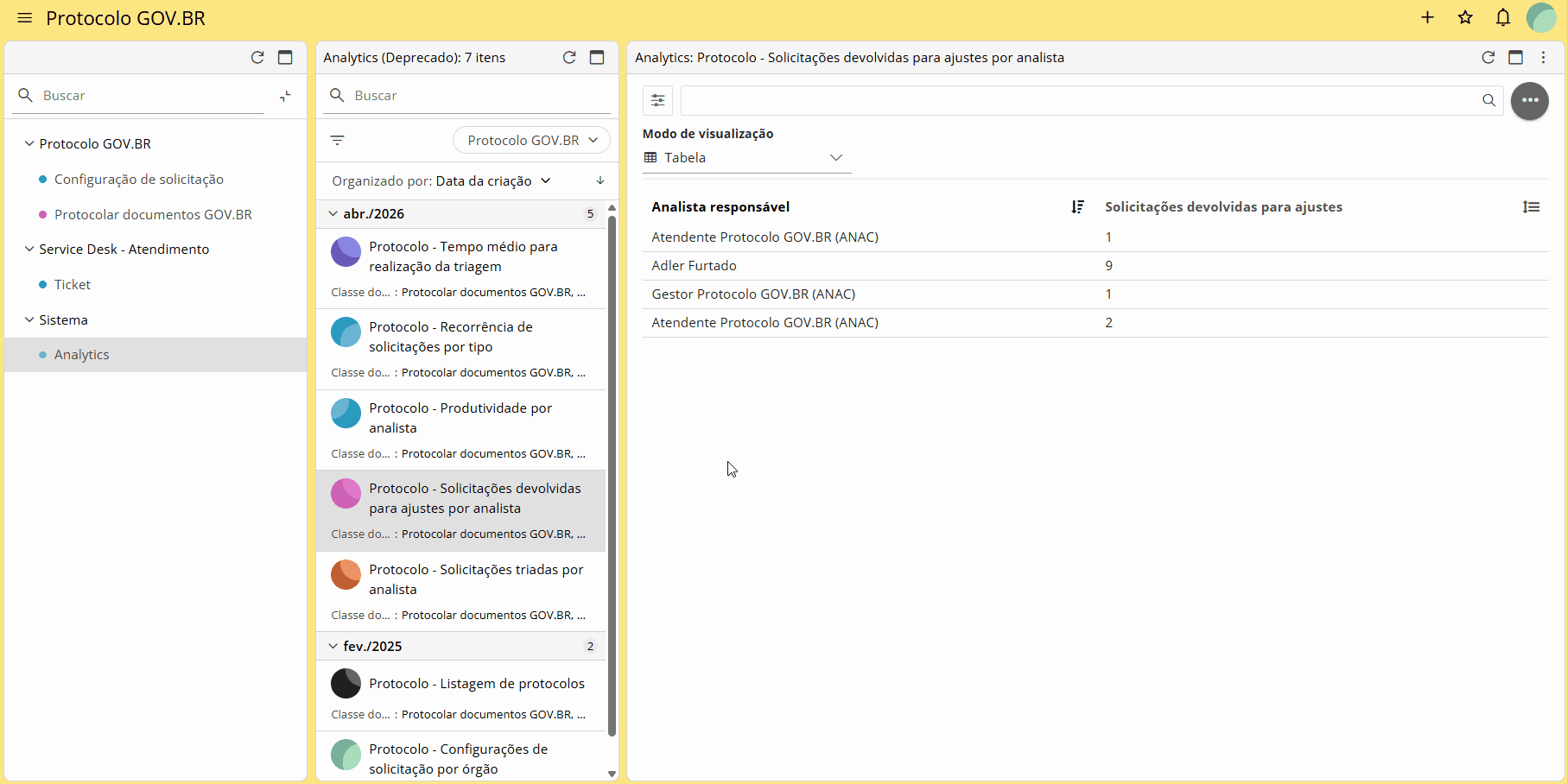The image size is (1567, 784).
Task: Click the value 9 in Adler Furtado row
Action: click(x=1109, y=265)
